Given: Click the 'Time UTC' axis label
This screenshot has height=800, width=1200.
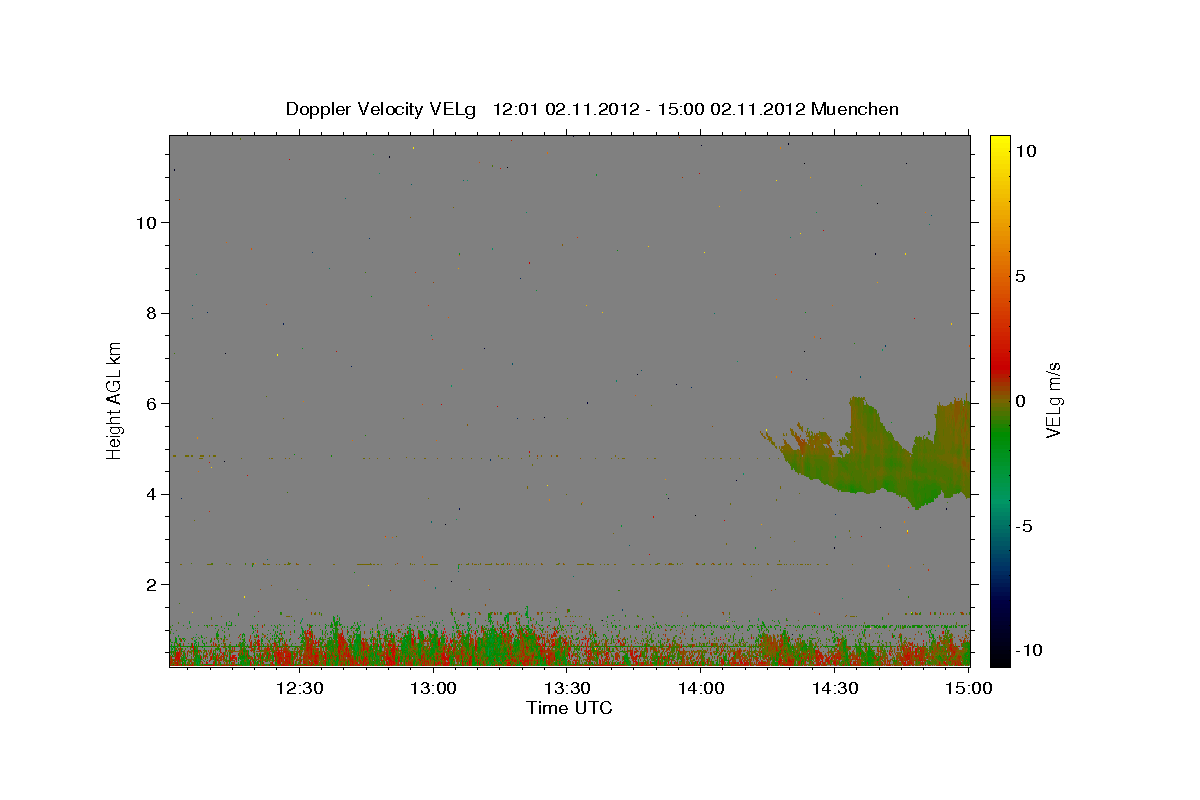Looking at the screenshot, I should [569, 709].
